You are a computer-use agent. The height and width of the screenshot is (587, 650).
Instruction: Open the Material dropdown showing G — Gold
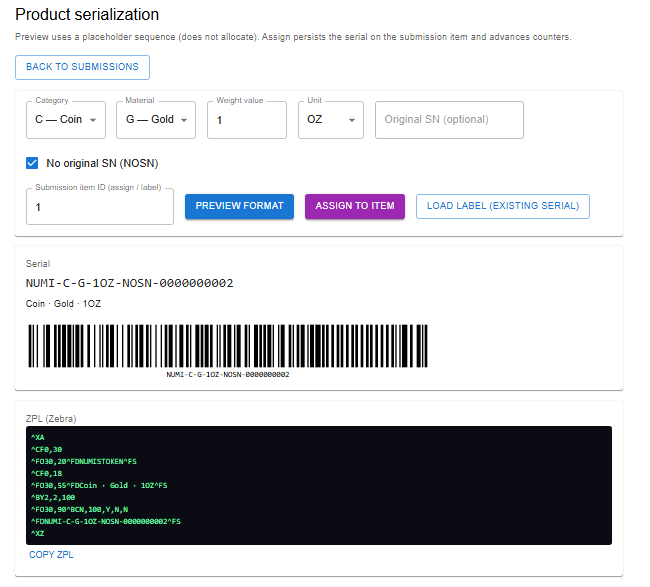[x=156, y=120]
